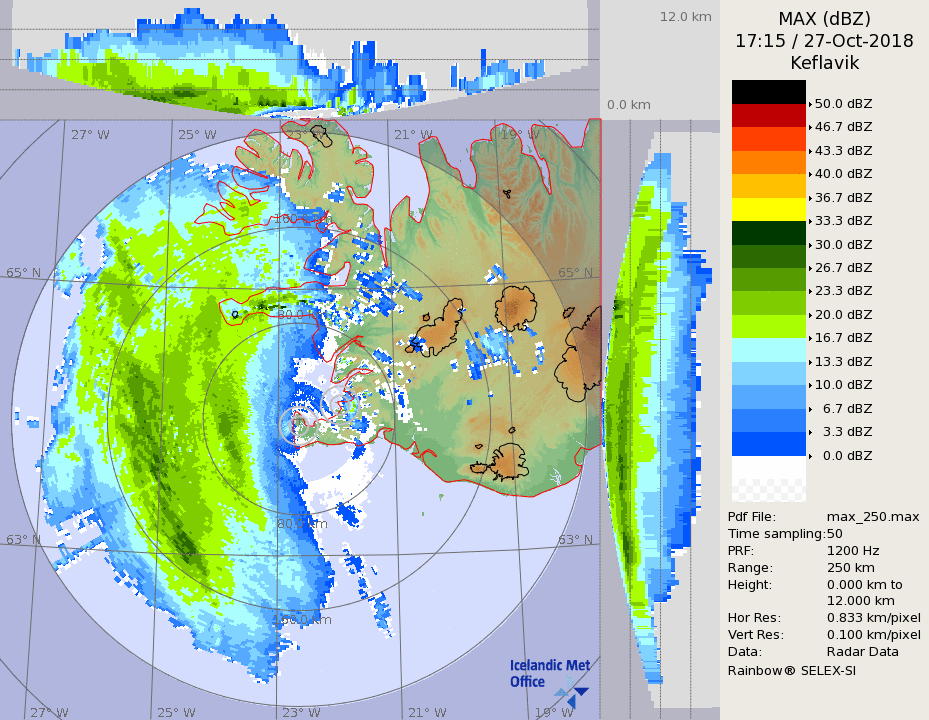The image size is (929, 720).
Task: Click the arrow marker beside 50.0 dBZ
Action: (810, 104)
